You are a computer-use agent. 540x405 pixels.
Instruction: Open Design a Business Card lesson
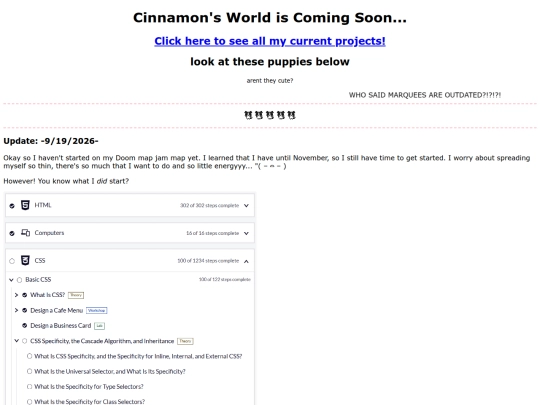click(x=61, y=325)
